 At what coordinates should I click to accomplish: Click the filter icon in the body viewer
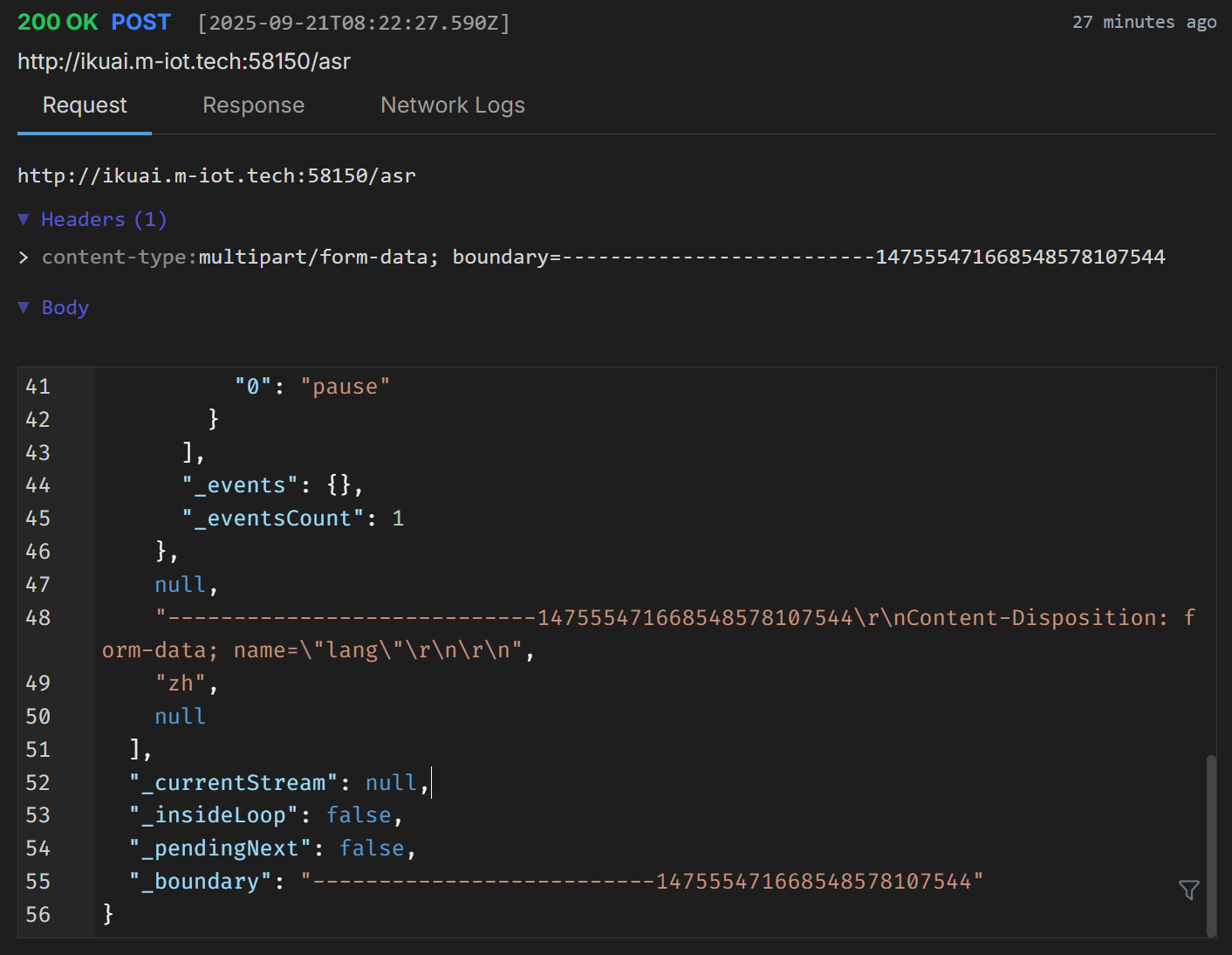pyautogui.click(x=1188, y=890)
